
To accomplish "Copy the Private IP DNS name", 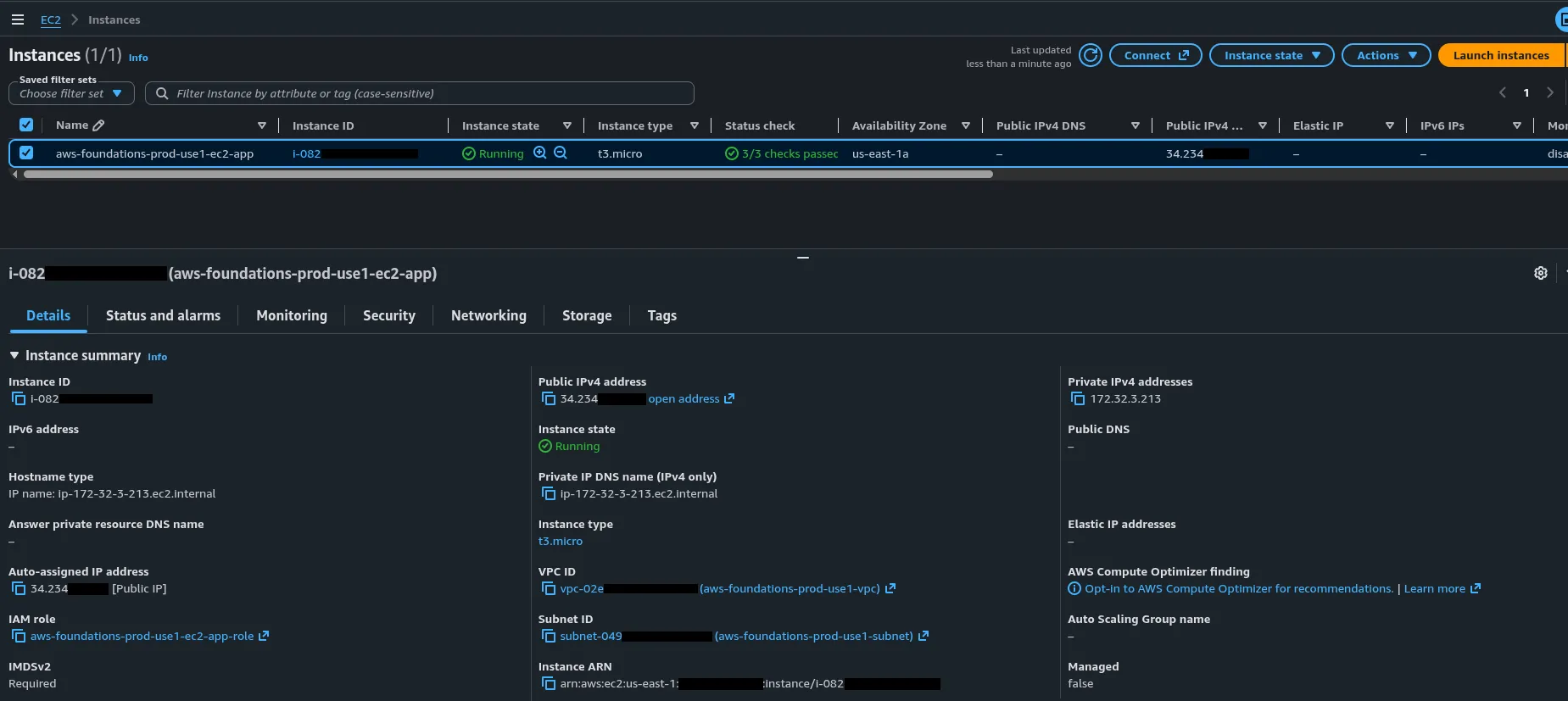I will 549,493.
